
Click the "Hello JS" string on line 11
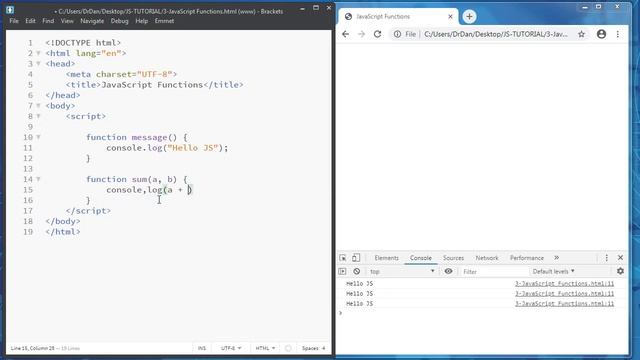click(193, 148)
